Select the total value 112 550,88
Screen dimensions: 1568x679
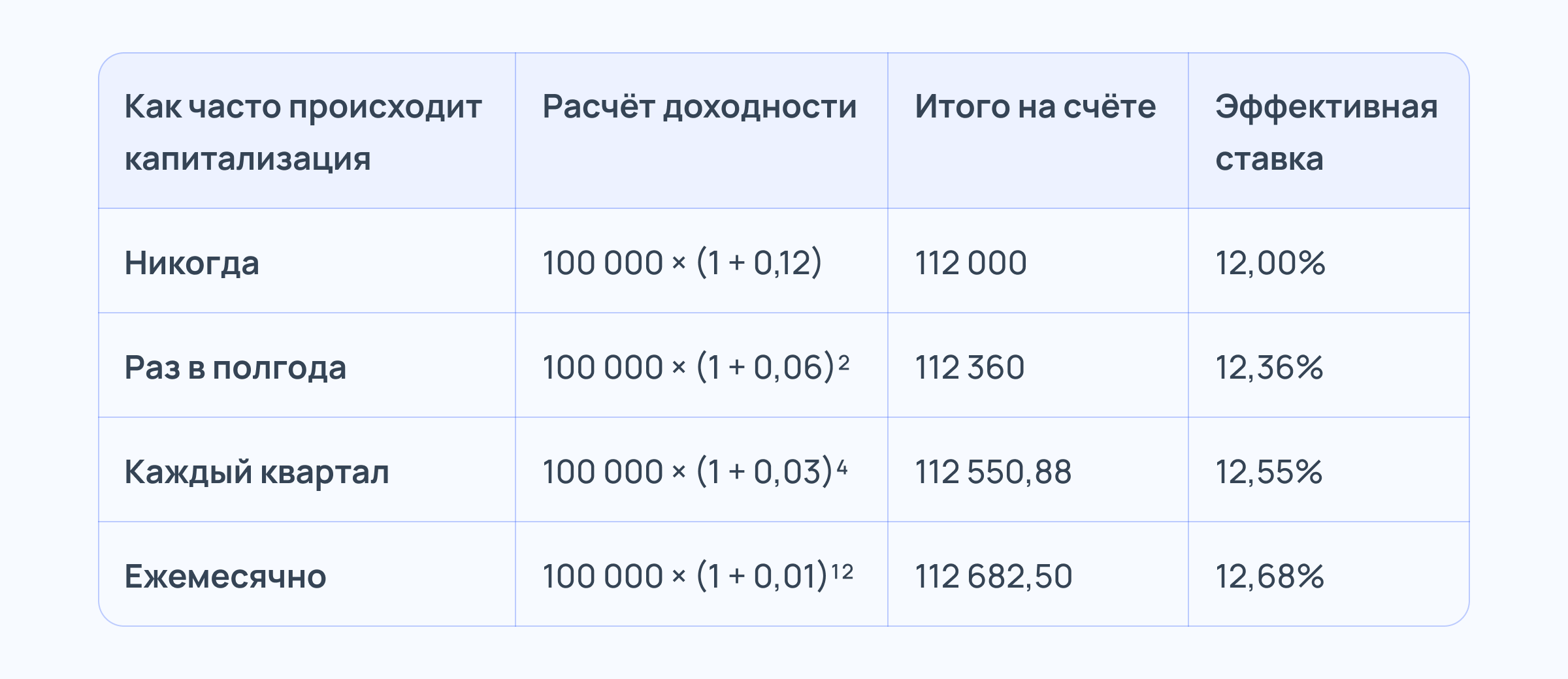click(x=993, y=472)
